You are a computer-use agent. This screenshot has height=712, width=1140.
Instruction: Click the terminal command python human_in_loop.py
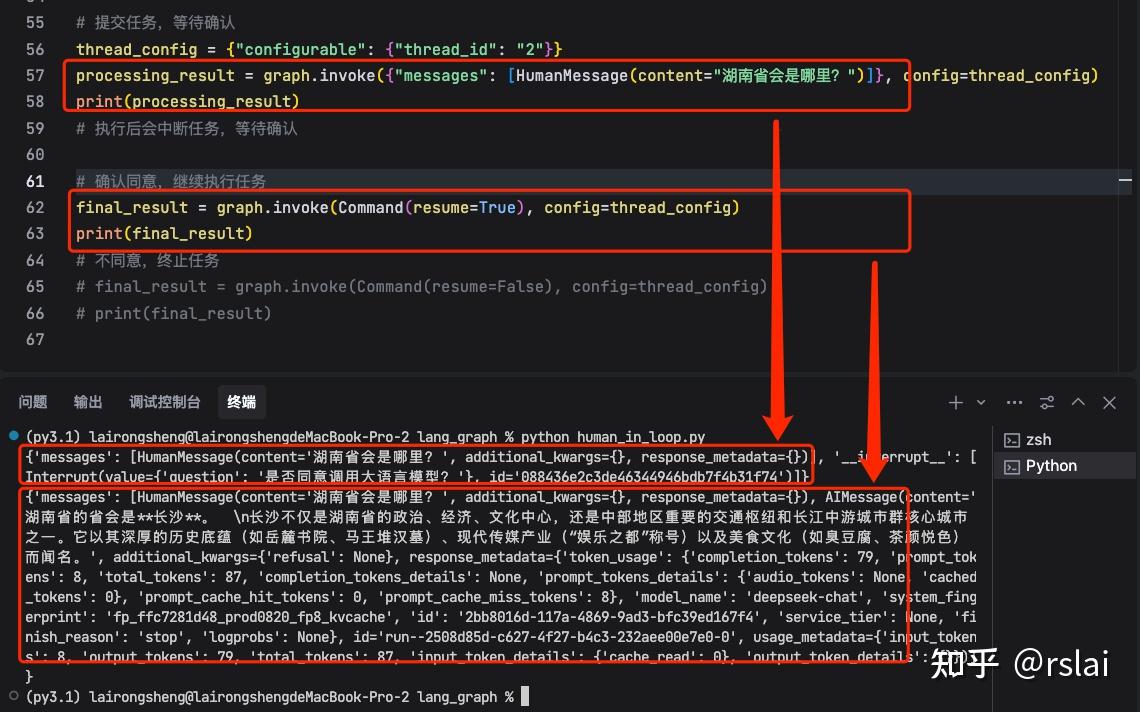613,437
